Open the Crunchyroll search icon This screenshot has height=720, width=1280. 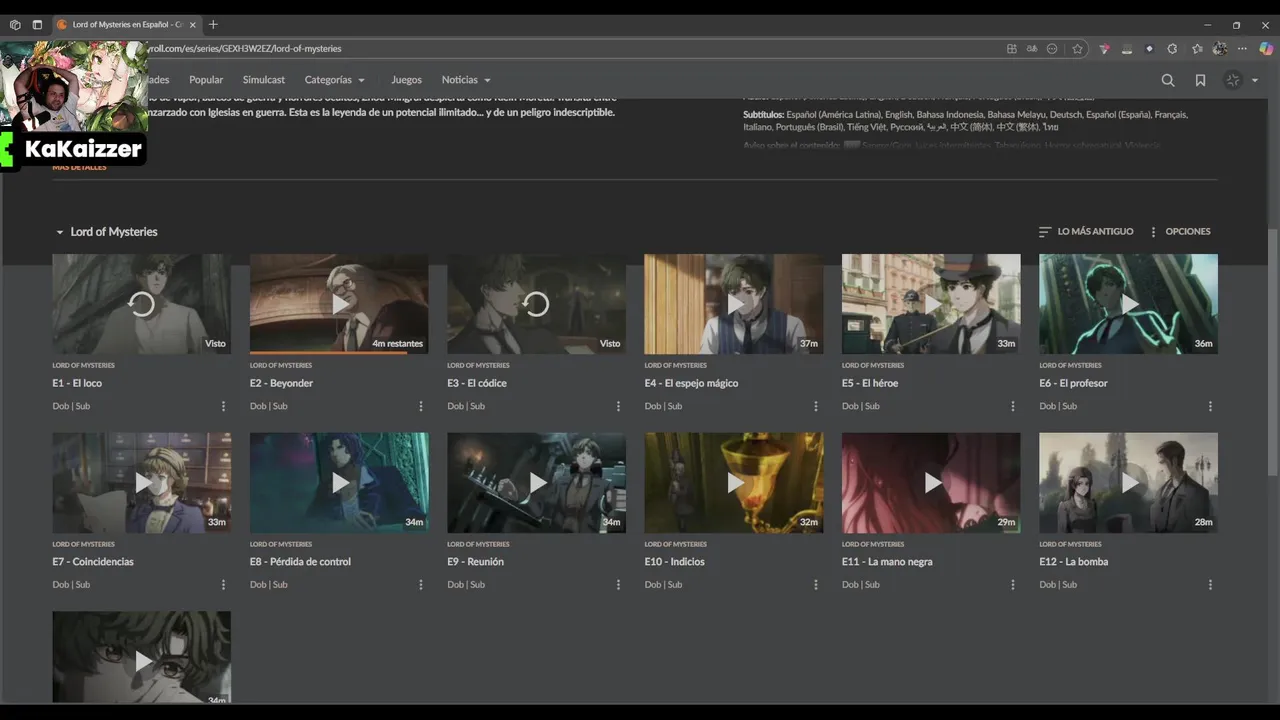(1167, 80)
